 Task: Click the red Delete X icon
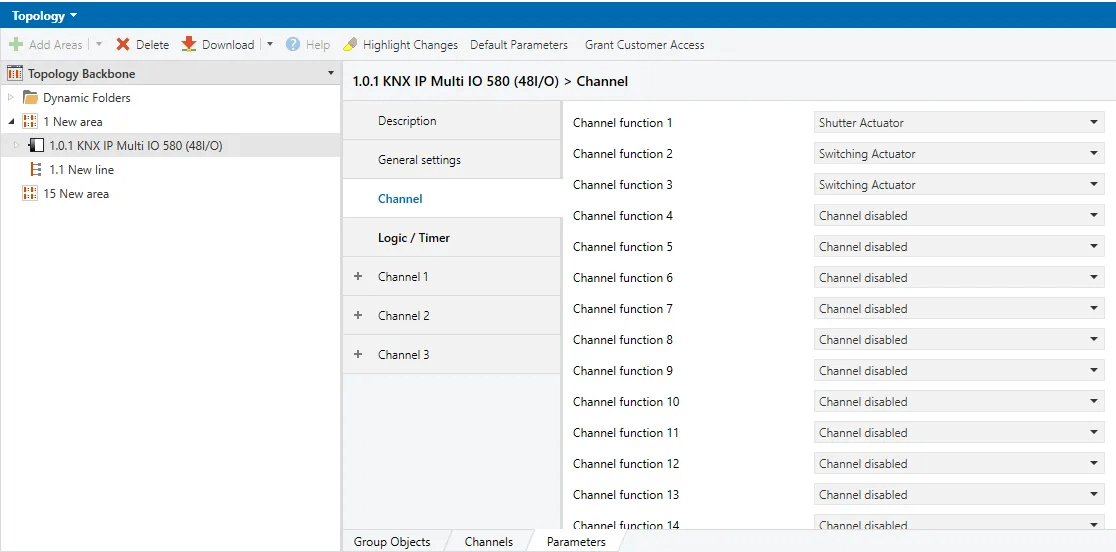(123, 45)
